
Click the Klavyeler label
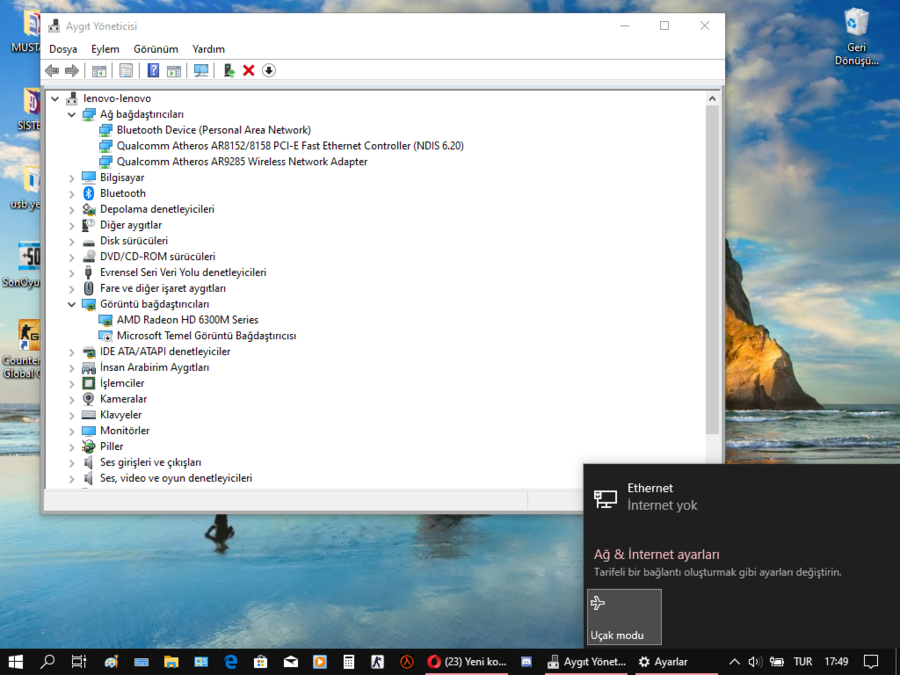click(x=121, y=414)
